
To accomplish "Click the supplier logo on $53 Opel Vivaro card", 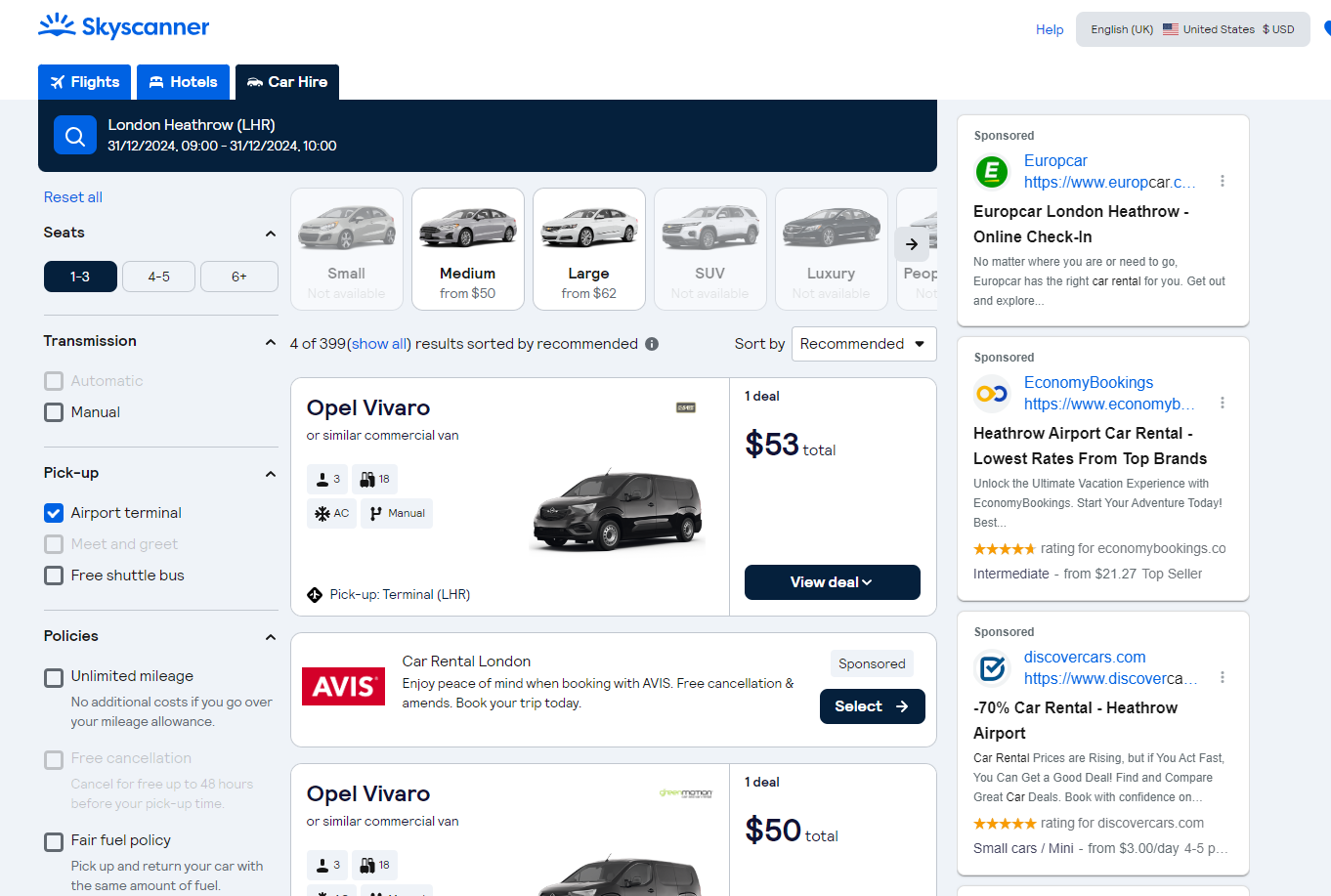I will 686,407.
